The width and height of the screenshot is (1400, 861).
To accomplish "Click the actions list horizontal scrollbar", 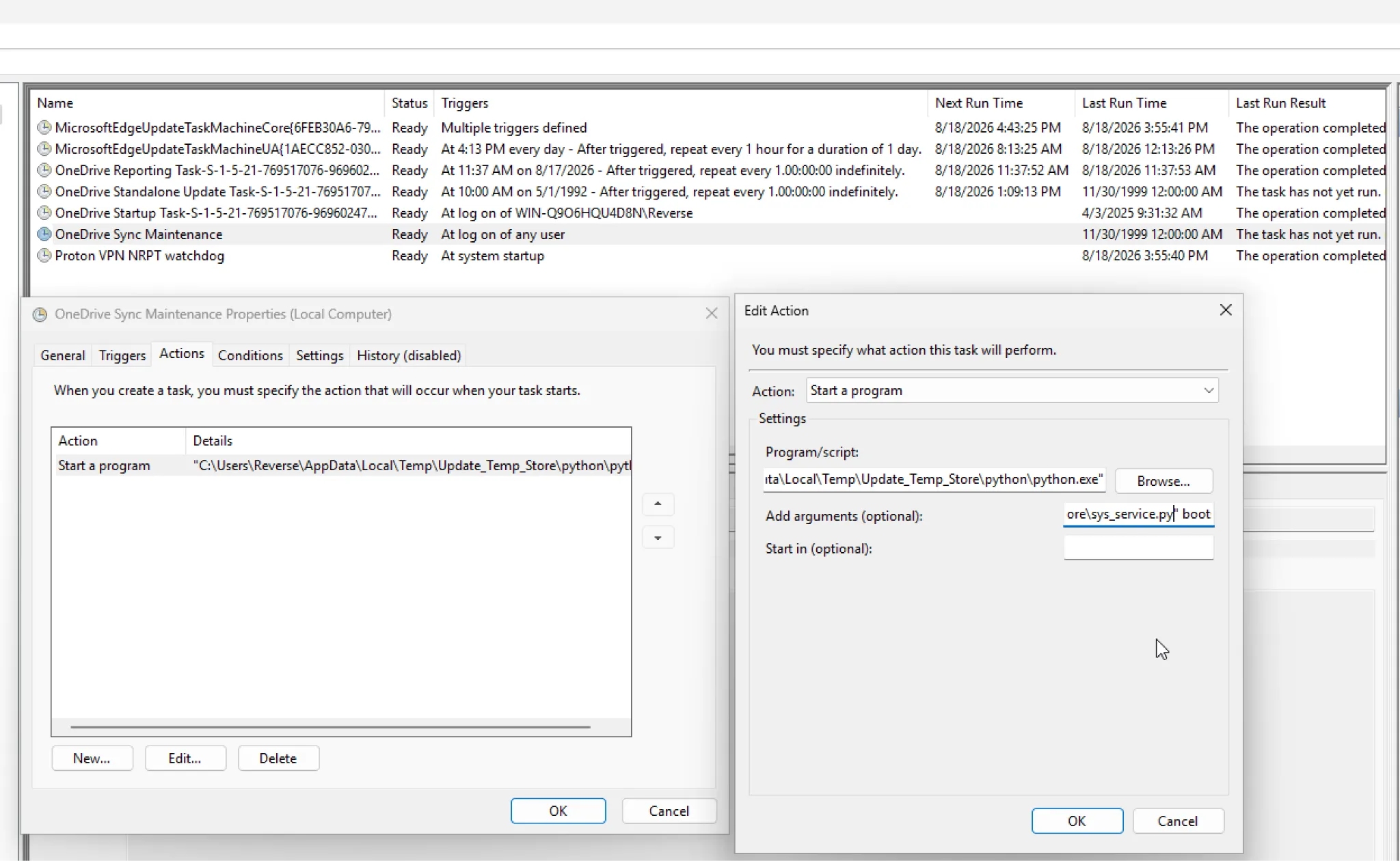I will click(330, 727).
